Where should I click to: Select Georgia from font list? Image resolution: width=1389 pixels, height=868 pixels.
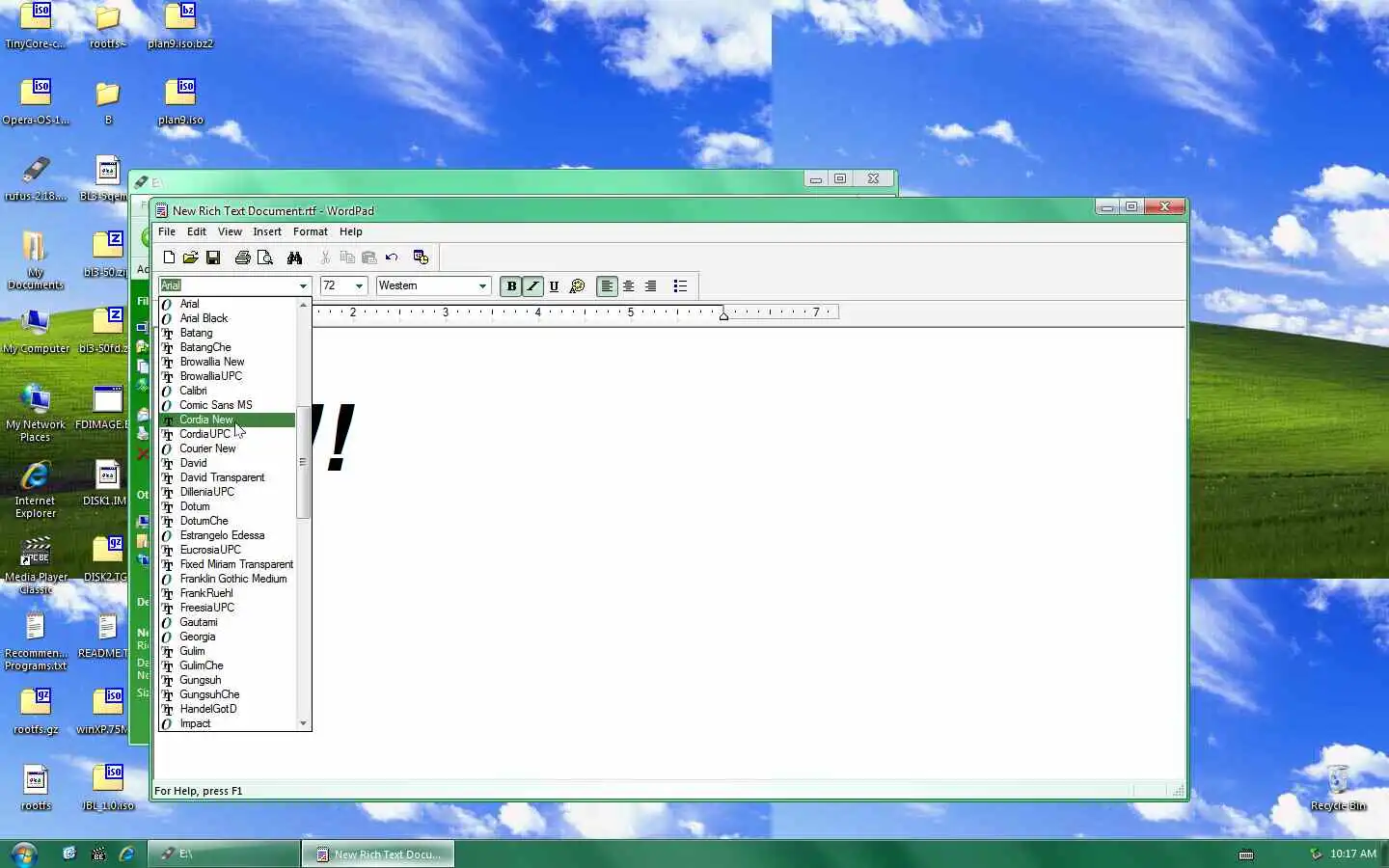tap(227, 637)
